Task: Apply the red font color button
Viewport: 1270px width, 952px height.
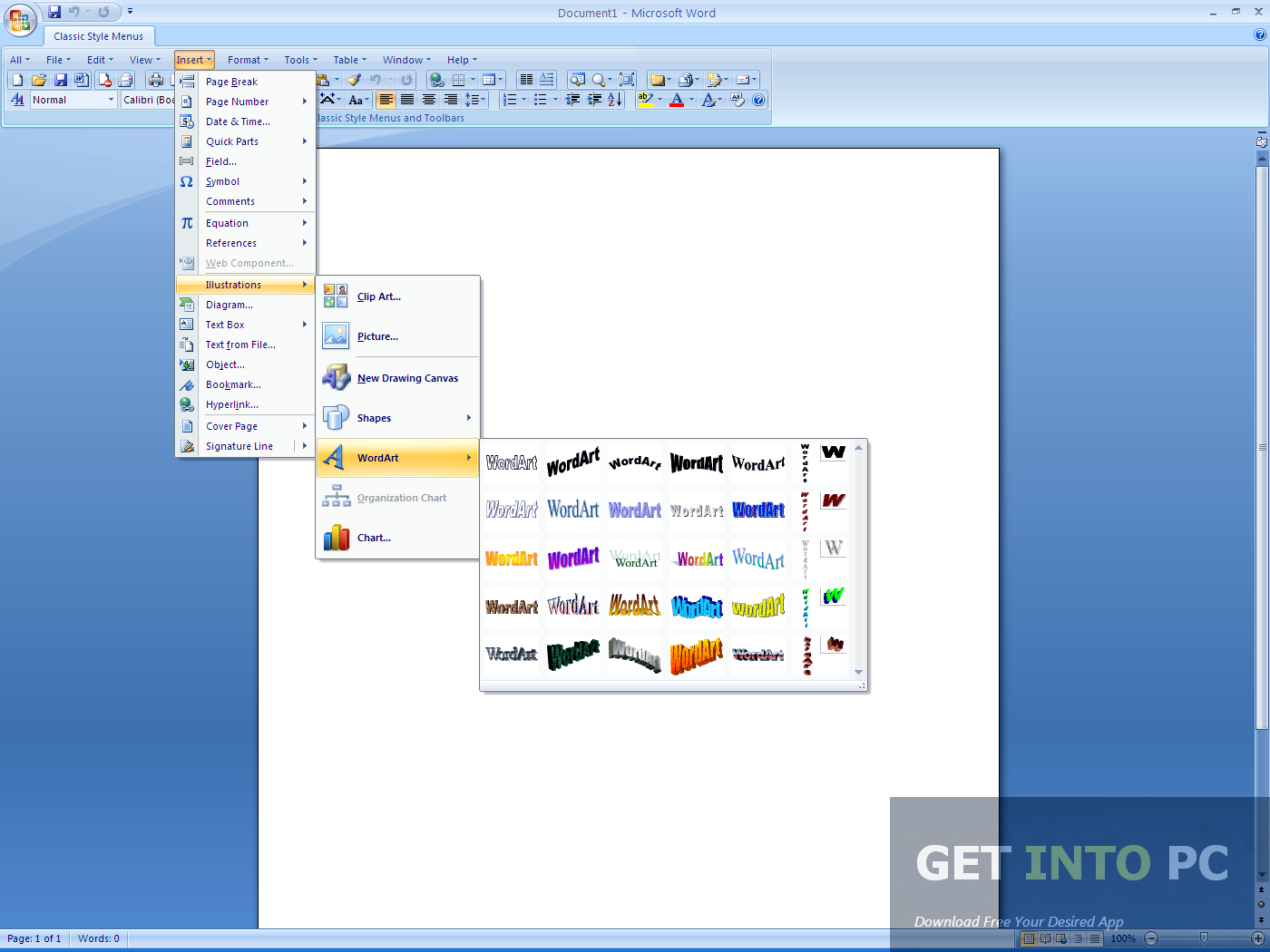Action: click(677, 100)
